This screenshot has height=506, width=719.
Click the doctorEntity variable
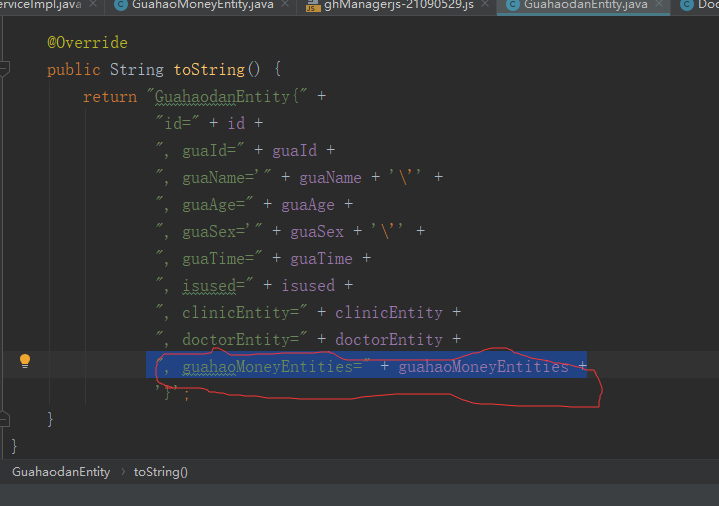[x=389, y=340]
